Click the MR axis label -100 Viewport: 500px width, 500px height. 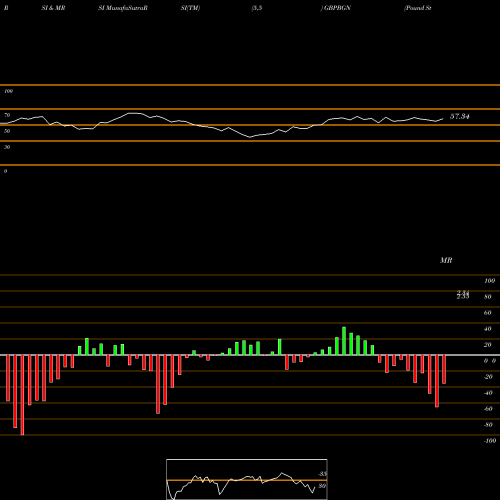pyautogui.click(x=490, y=441)
